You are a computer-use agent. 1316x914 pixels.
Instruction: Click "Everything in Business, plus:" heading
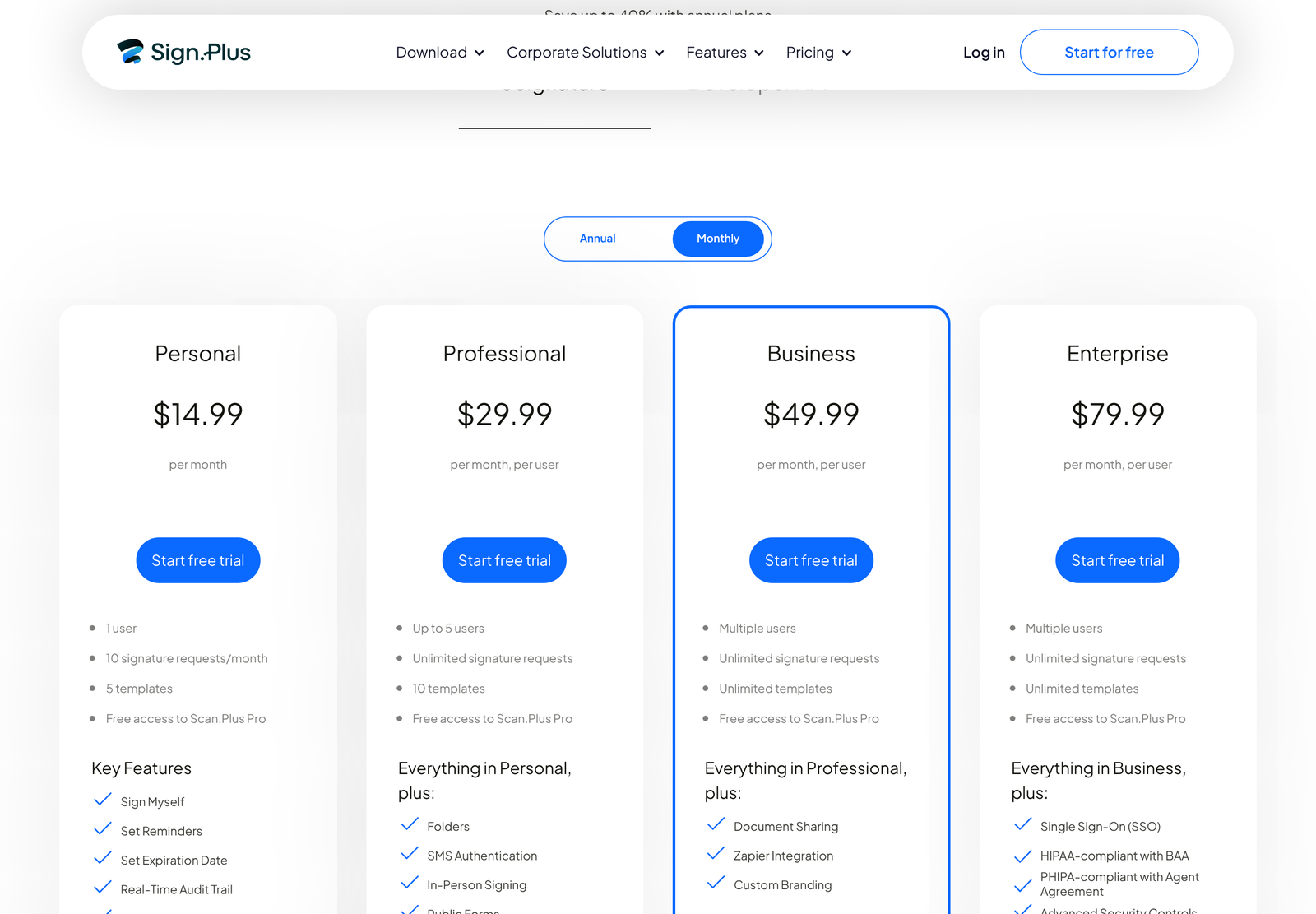[x=1098, y=781]
